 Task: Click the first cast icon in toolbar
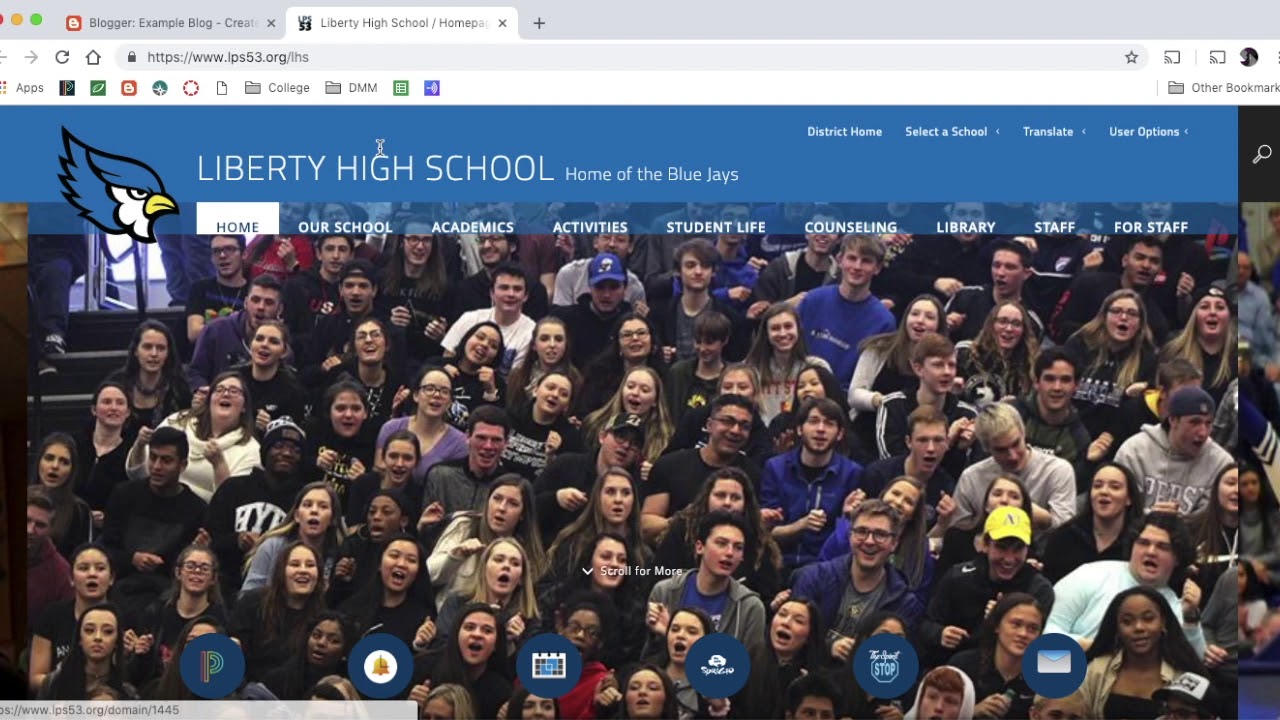click(1172, 57)
